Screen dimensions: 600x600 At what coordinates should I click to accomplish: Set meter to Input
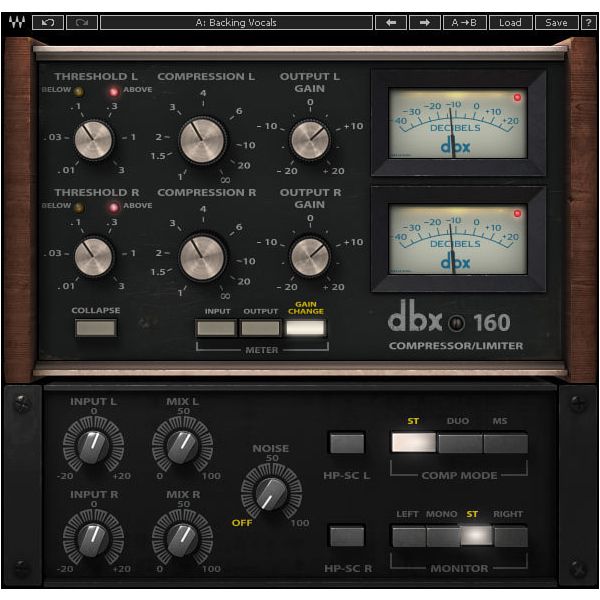[x=217, y=327]
